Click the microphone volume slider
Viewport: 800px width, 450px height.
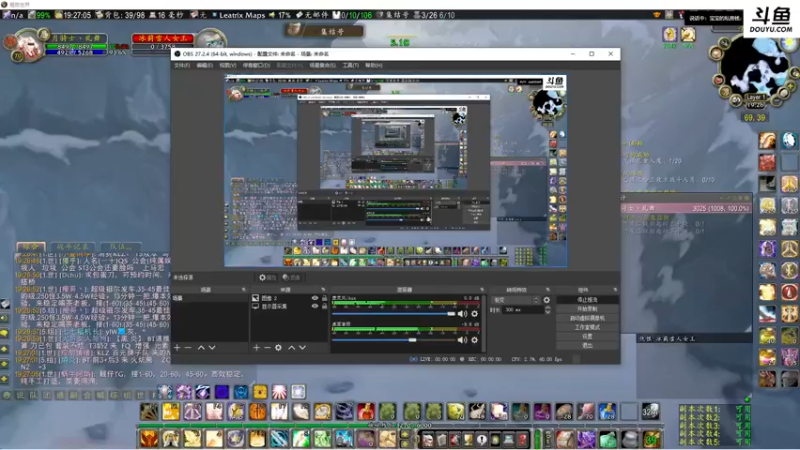(393, 314)
